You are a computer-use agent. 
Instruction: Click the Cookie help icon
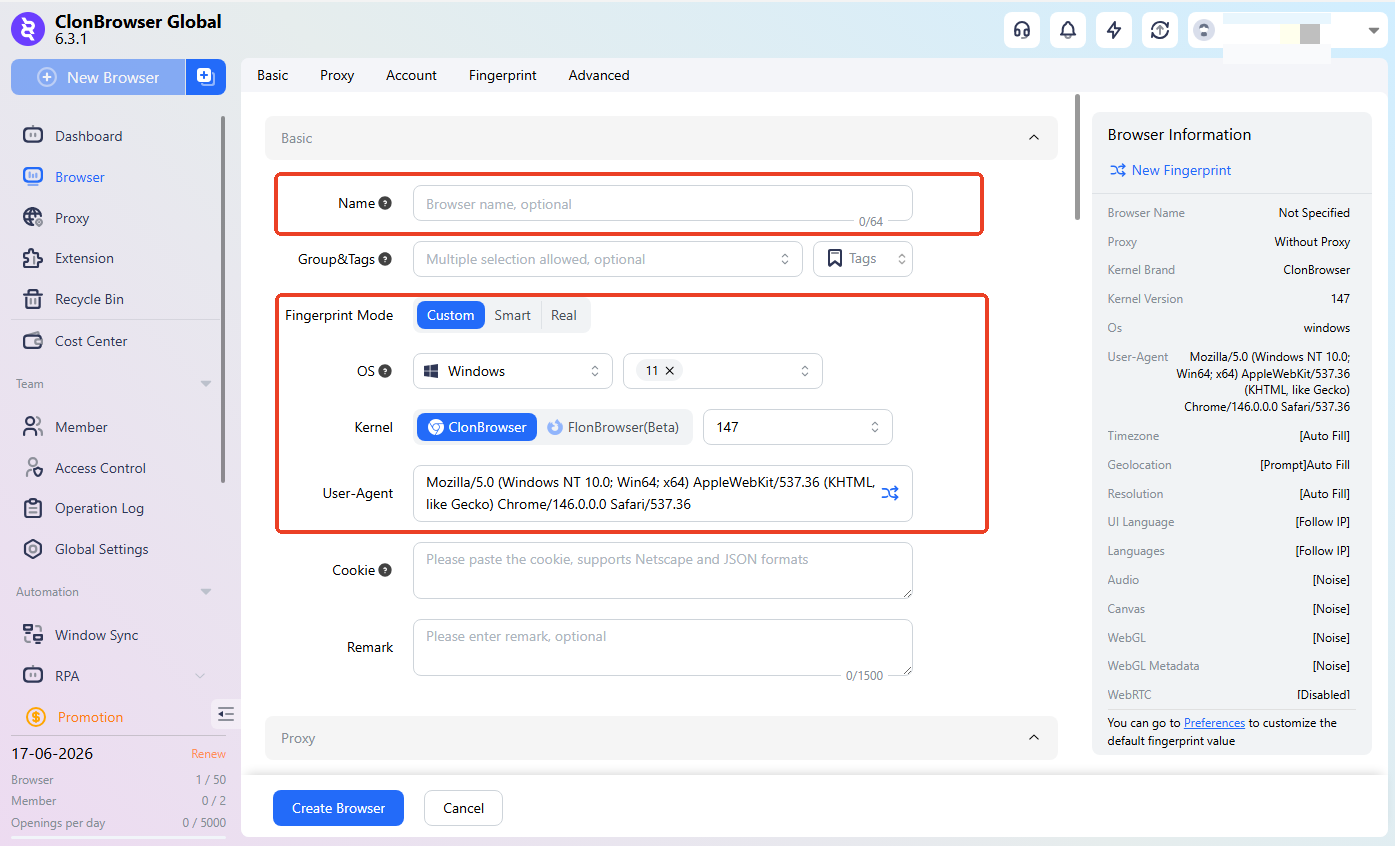click(x=385, y=570)
